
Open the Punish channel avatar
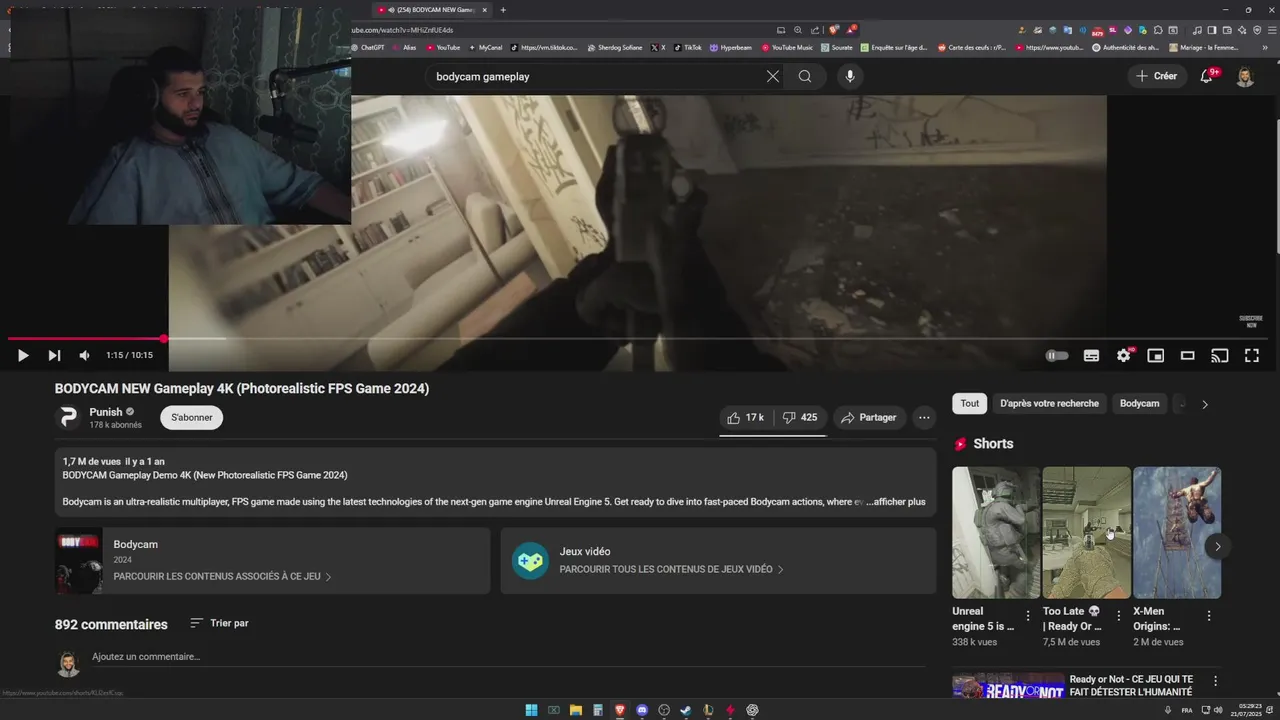tap(68, 417)
